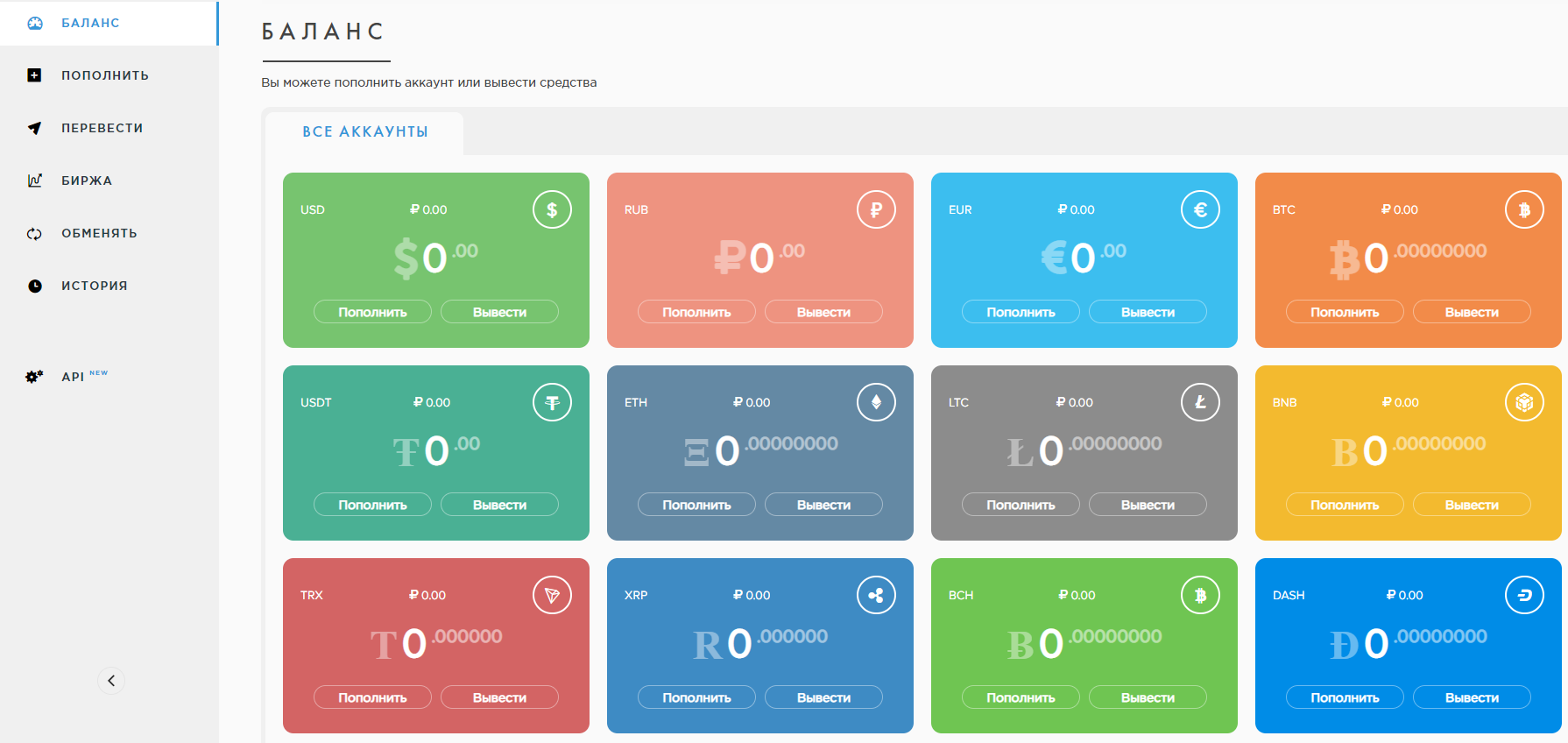
Task: Click the euro icon on EUR card
Action: tap(1200, 210)
